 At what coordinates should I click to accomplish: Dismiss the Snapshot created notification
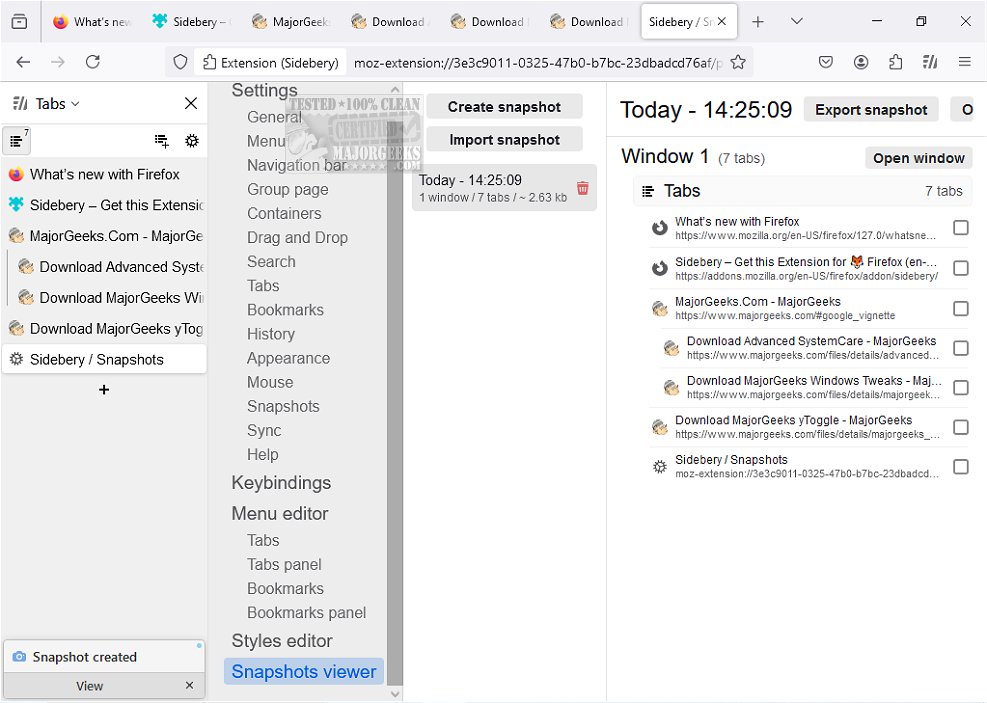click(189, 685)
